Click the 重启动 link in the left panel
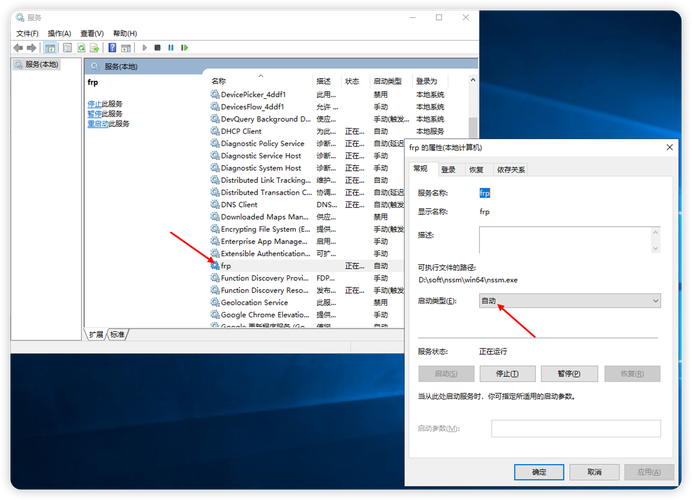Viewport: 692px width, 500px height. click(97, 124)
